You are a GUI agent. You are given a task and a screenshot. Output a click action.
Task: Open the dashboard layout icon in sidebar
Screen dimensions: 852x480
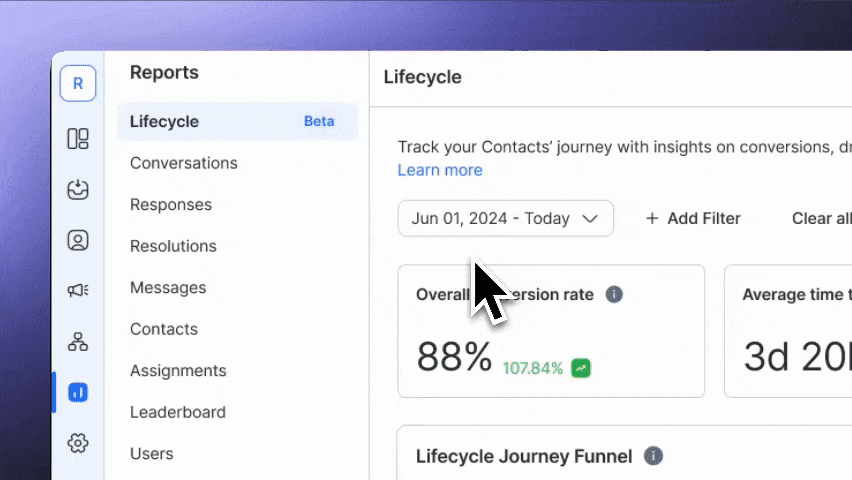[78, 139]
